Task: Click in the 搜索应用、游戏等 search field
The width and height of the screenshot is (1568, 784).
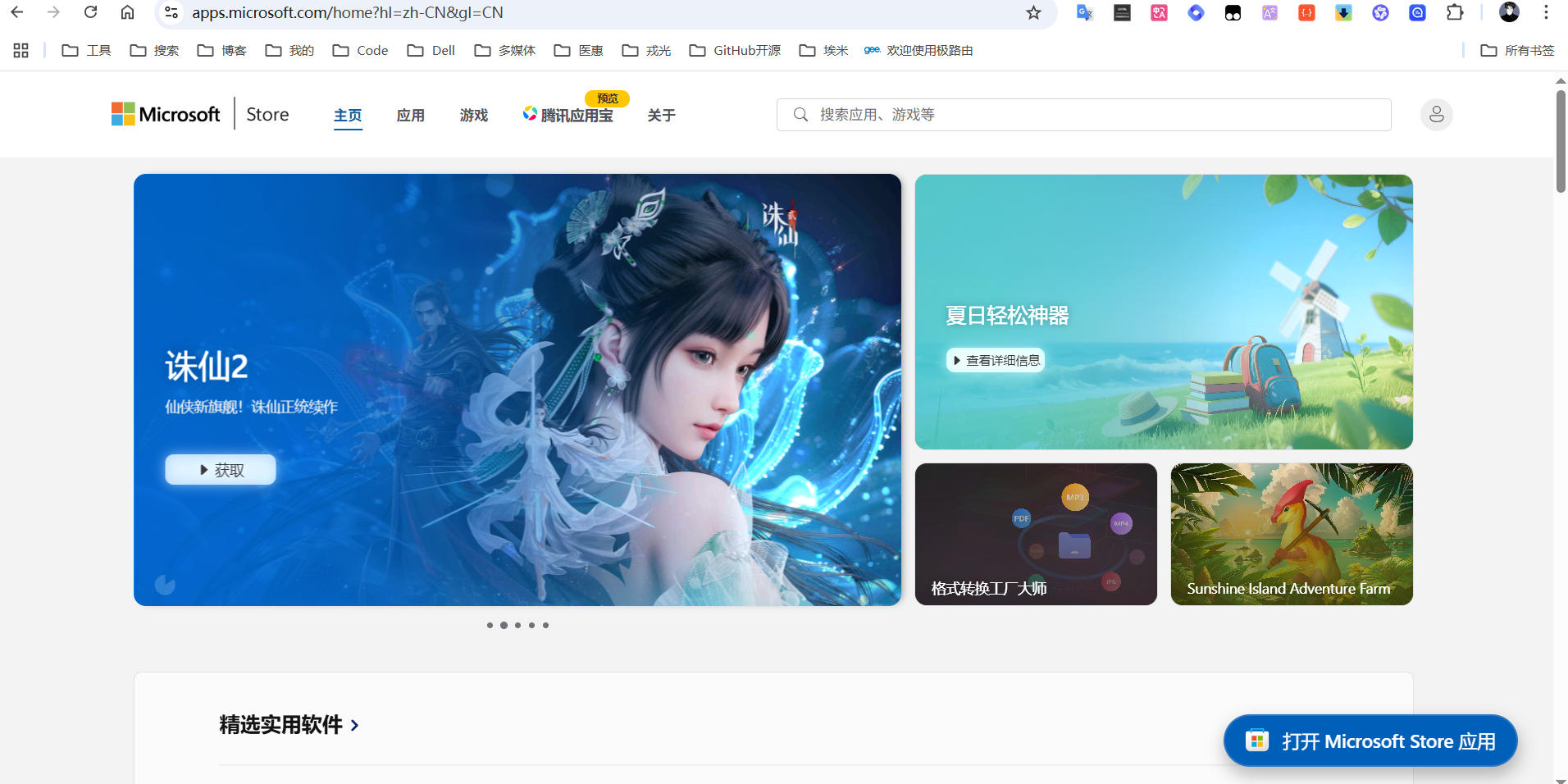Action: (1084, 115)
